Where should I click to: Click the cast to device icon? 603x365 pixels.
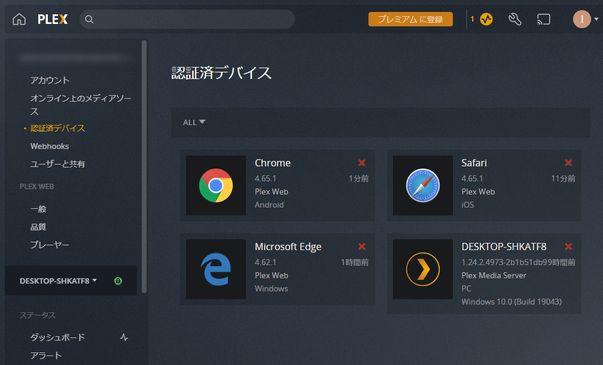click(x=543, y=19)
